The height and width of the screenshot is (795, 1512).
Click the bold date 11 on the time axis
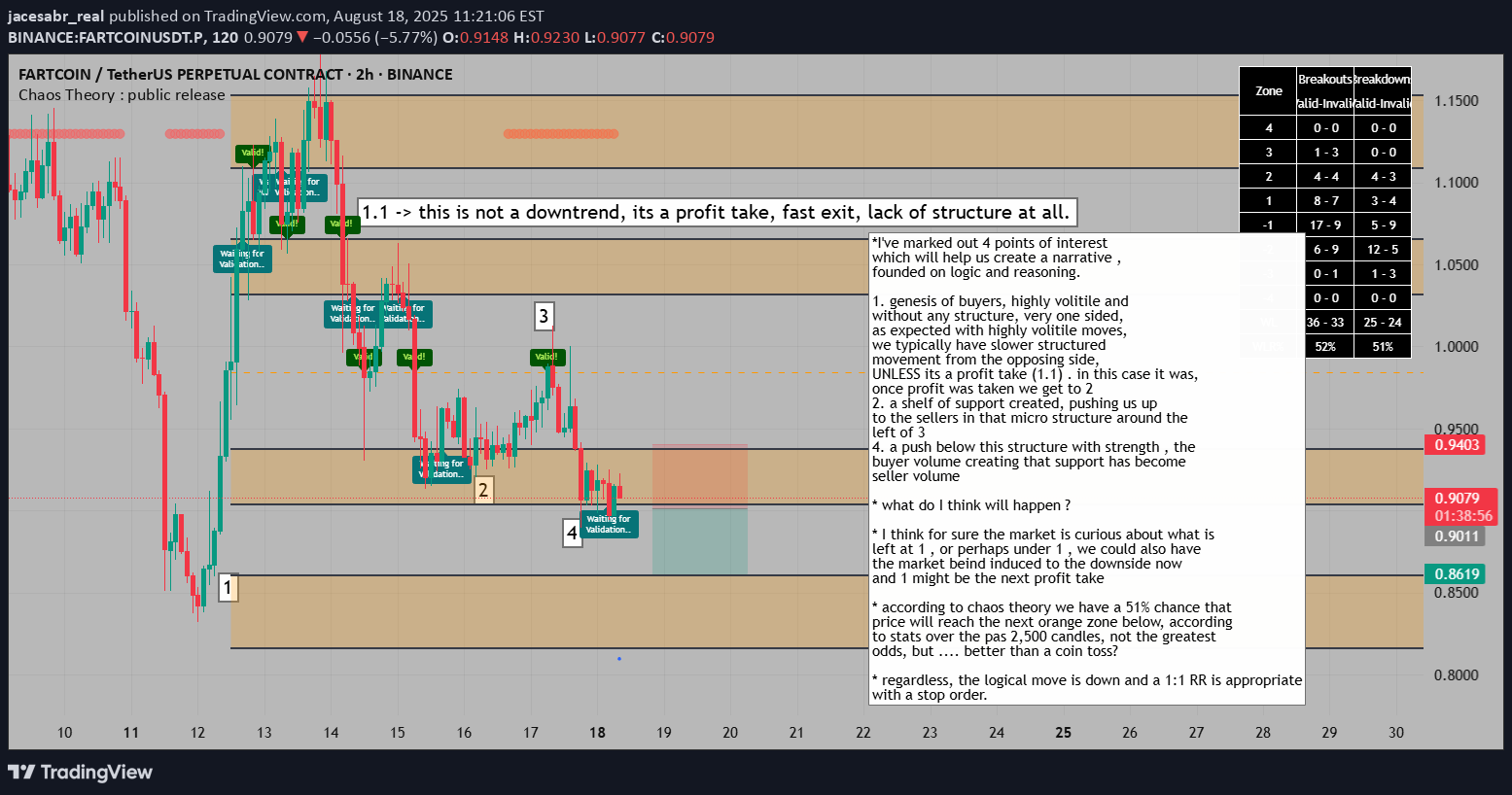point(131,733)
